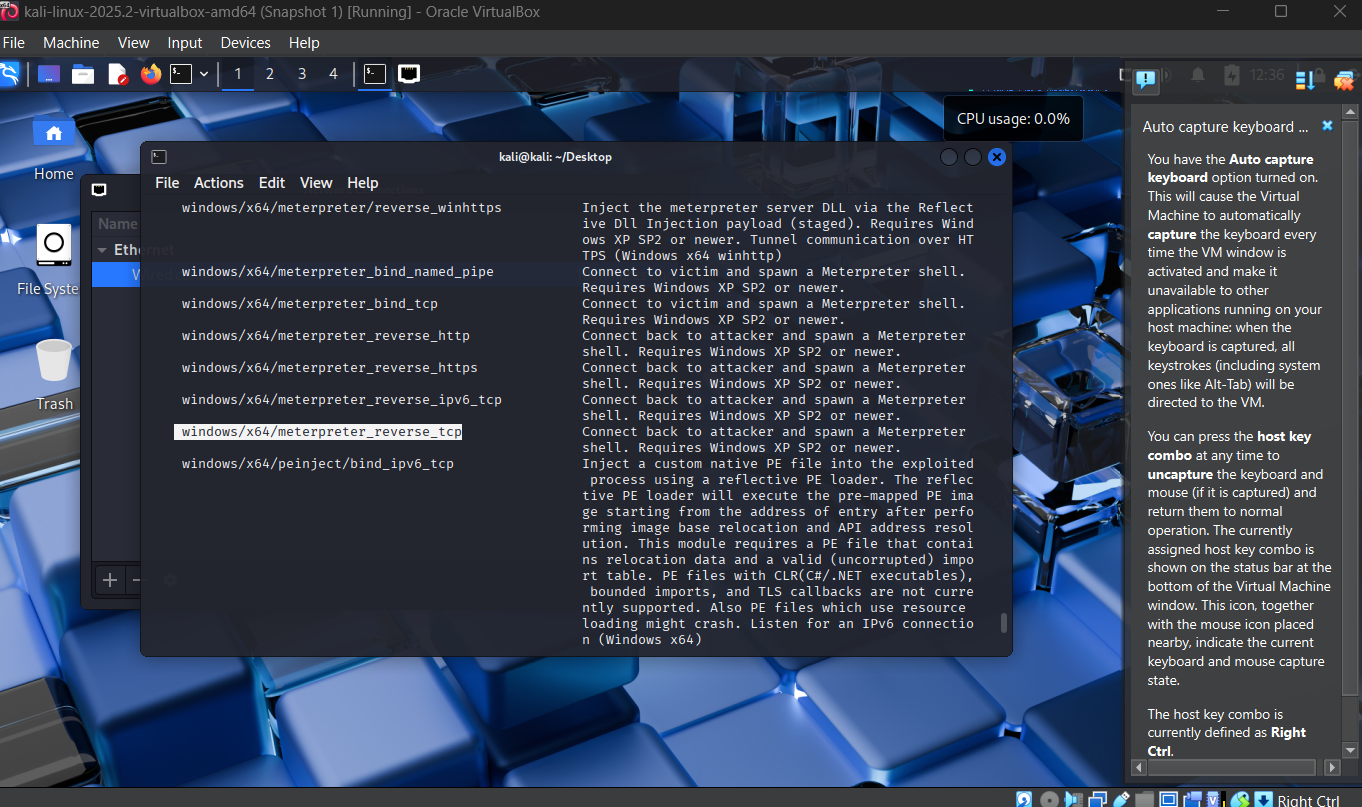This screenshot has width=1362, height=807.
Task: Open the Actions menu in the terminal
Action: click(x=219, y=183)
